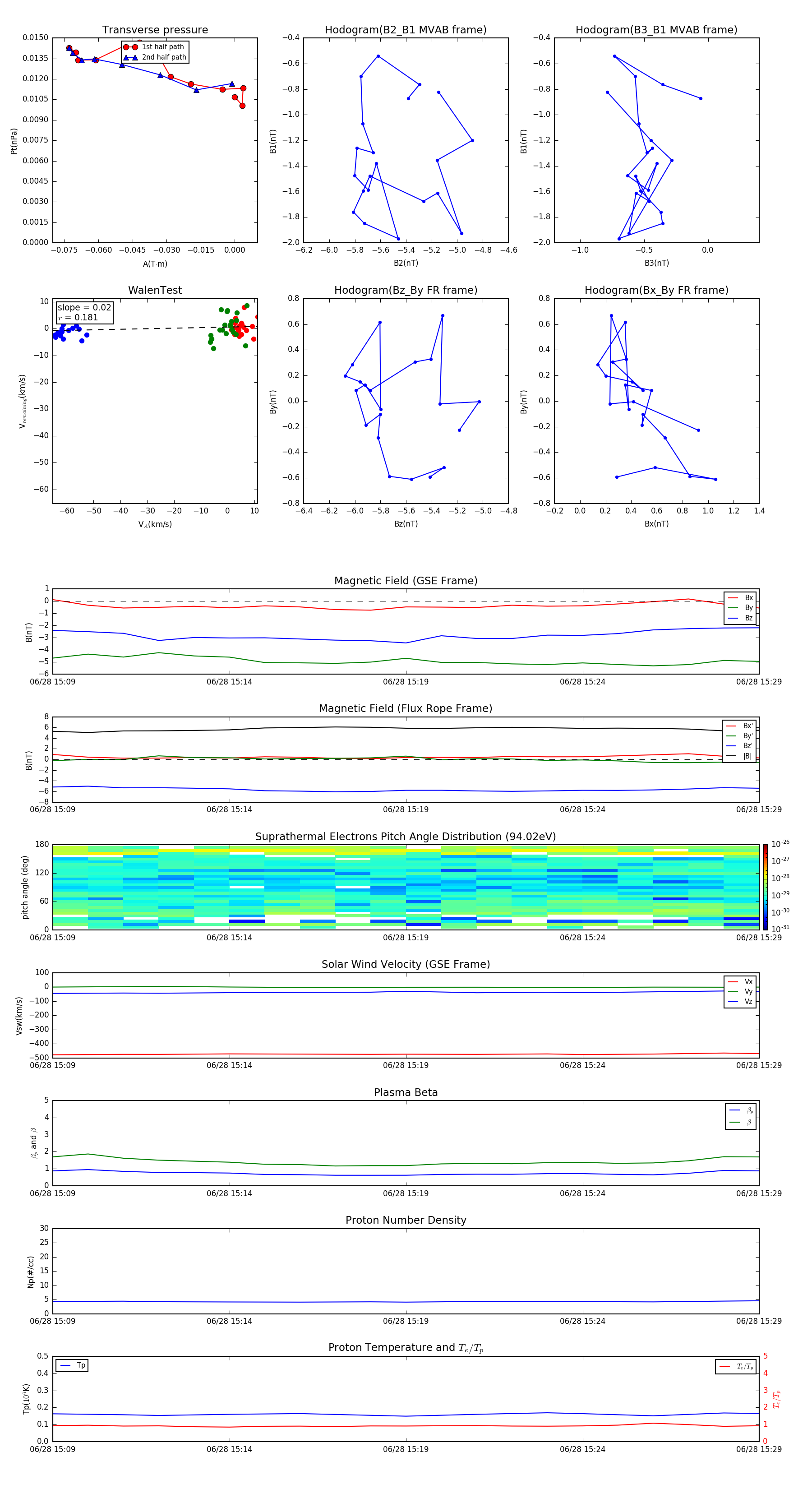This screenshot has height=1489, width=812.
Task: Click the "Hodogram(Bz_By FR frame)" title
Action: [406, 290]
